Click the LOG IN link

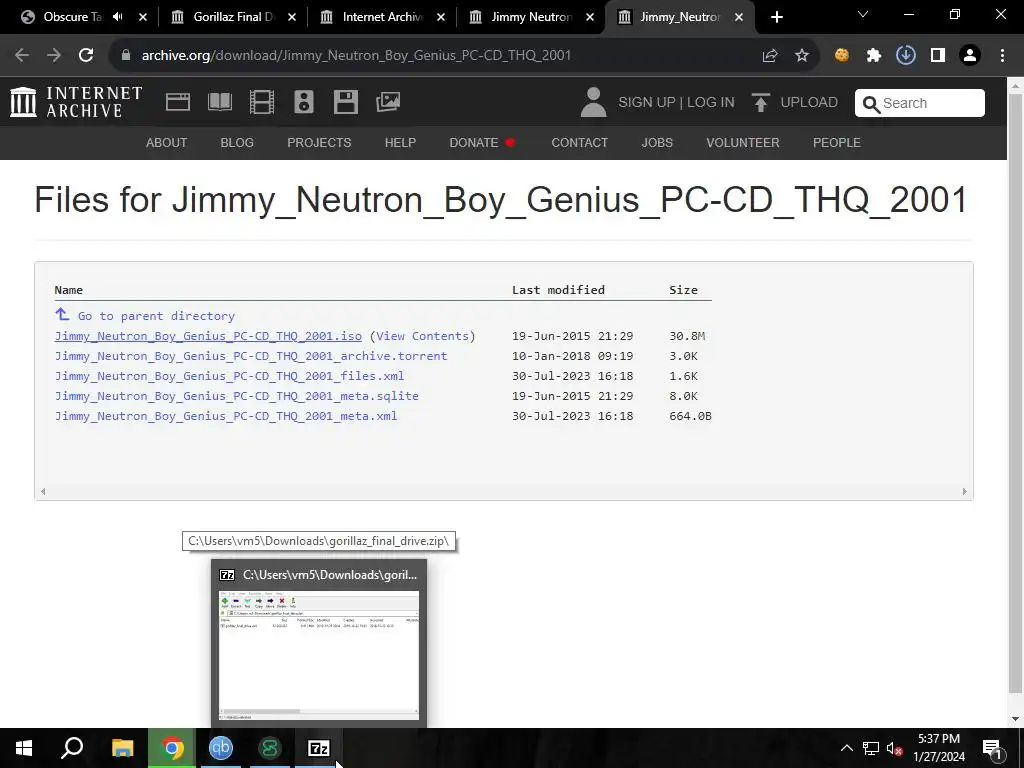[711, 103]
